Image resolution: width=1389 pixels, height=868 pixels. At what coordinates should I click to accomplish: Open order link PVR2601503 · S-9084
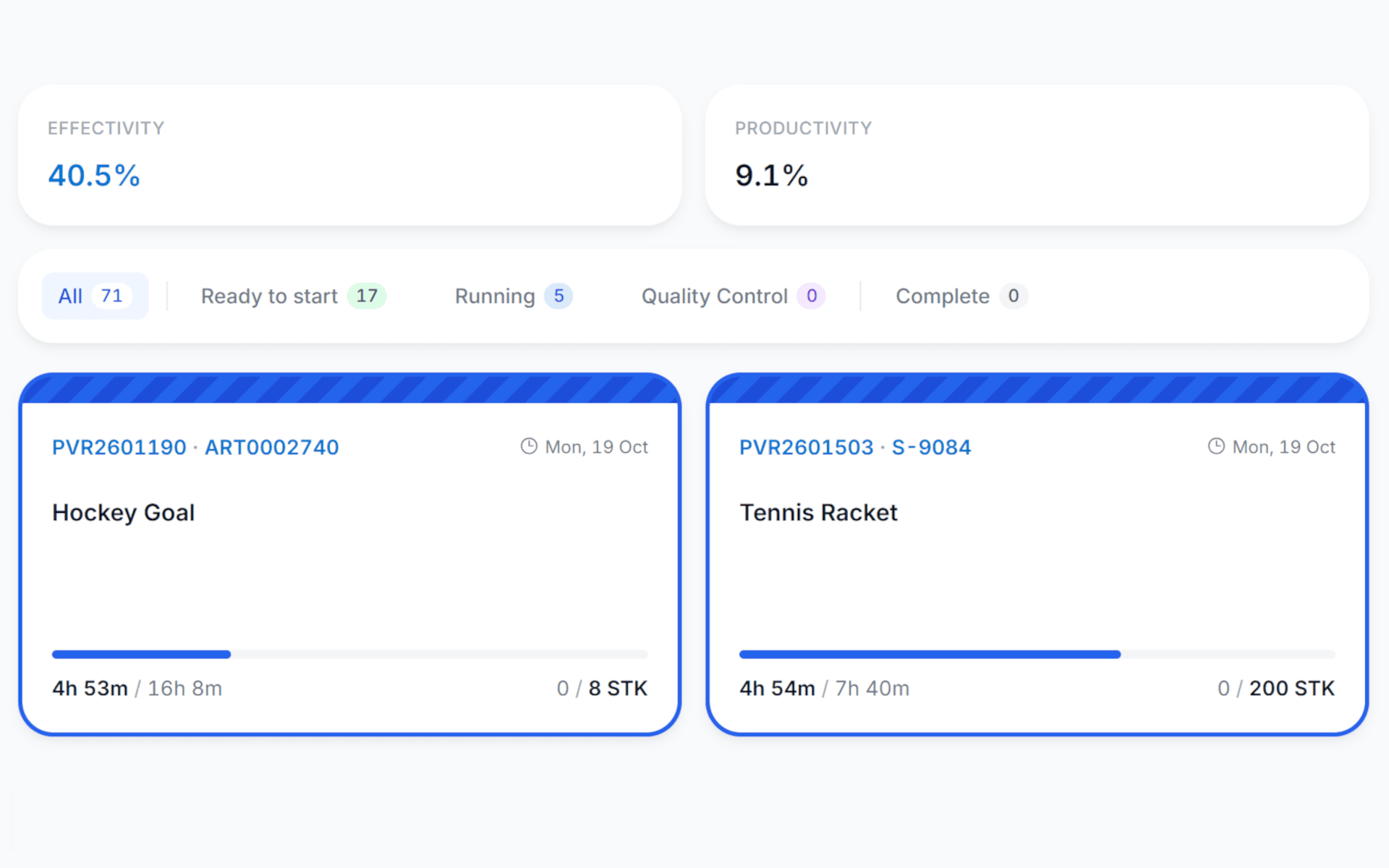point(855,447)
